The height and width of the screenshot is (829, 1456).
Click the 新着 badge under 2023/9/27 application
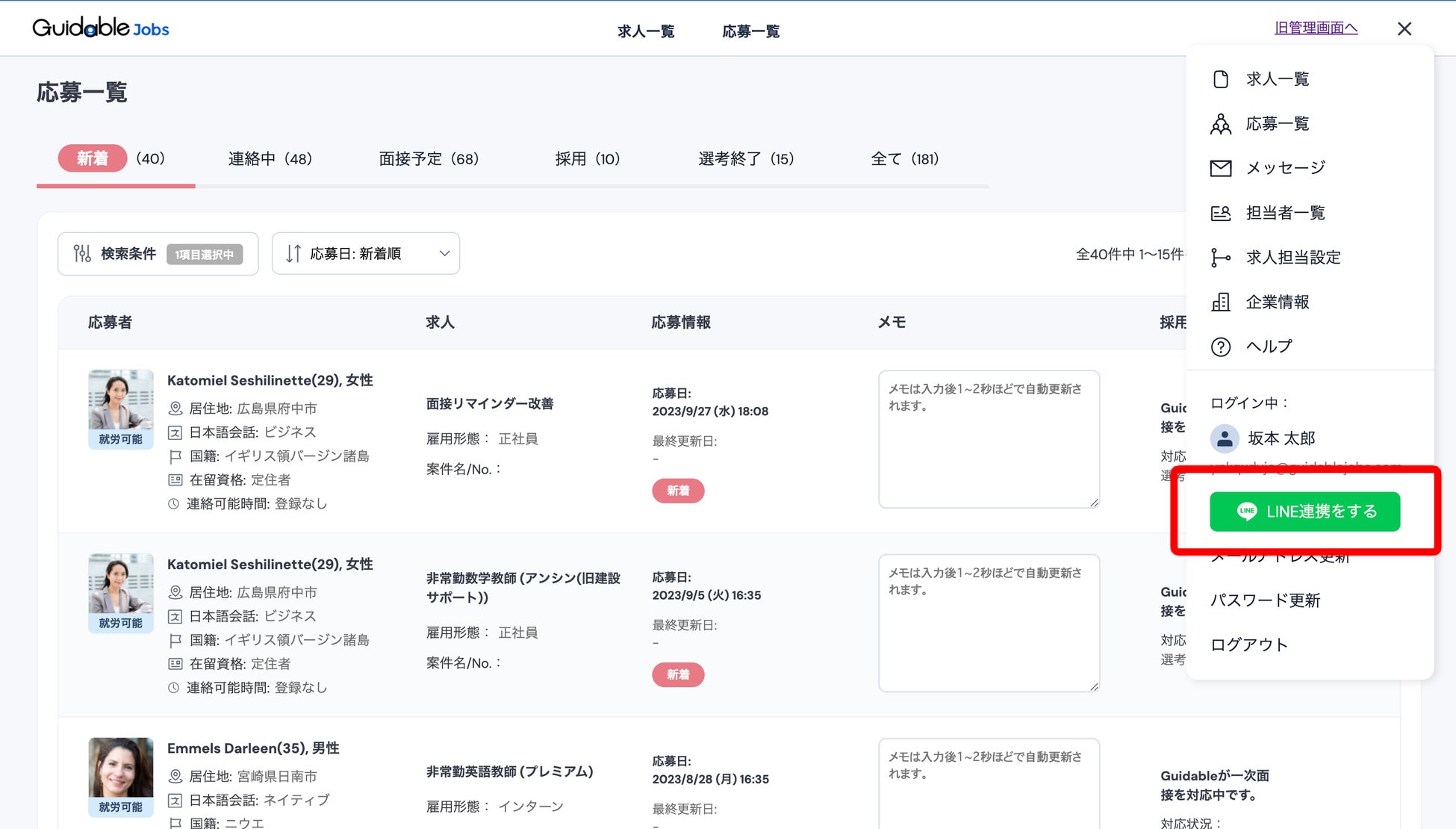pyautogui.click(x=678, y=491)
